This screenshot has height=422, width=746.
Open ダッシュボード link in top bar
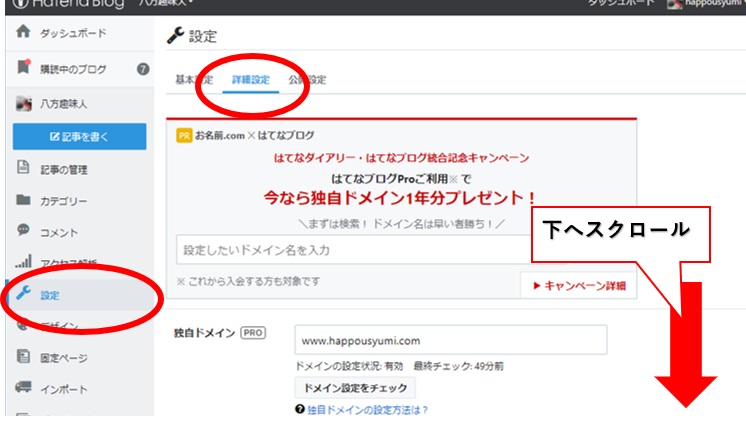coord(620,3)
